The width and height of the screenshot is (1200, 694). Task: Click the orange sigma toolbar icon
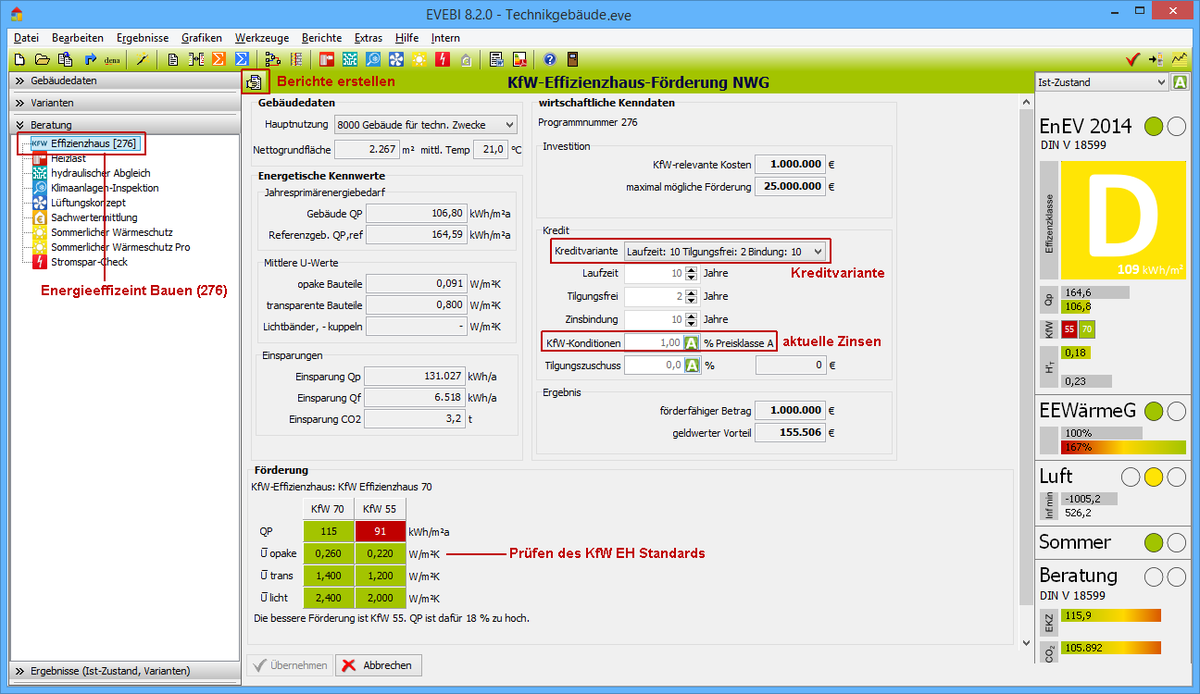[217, 59]
